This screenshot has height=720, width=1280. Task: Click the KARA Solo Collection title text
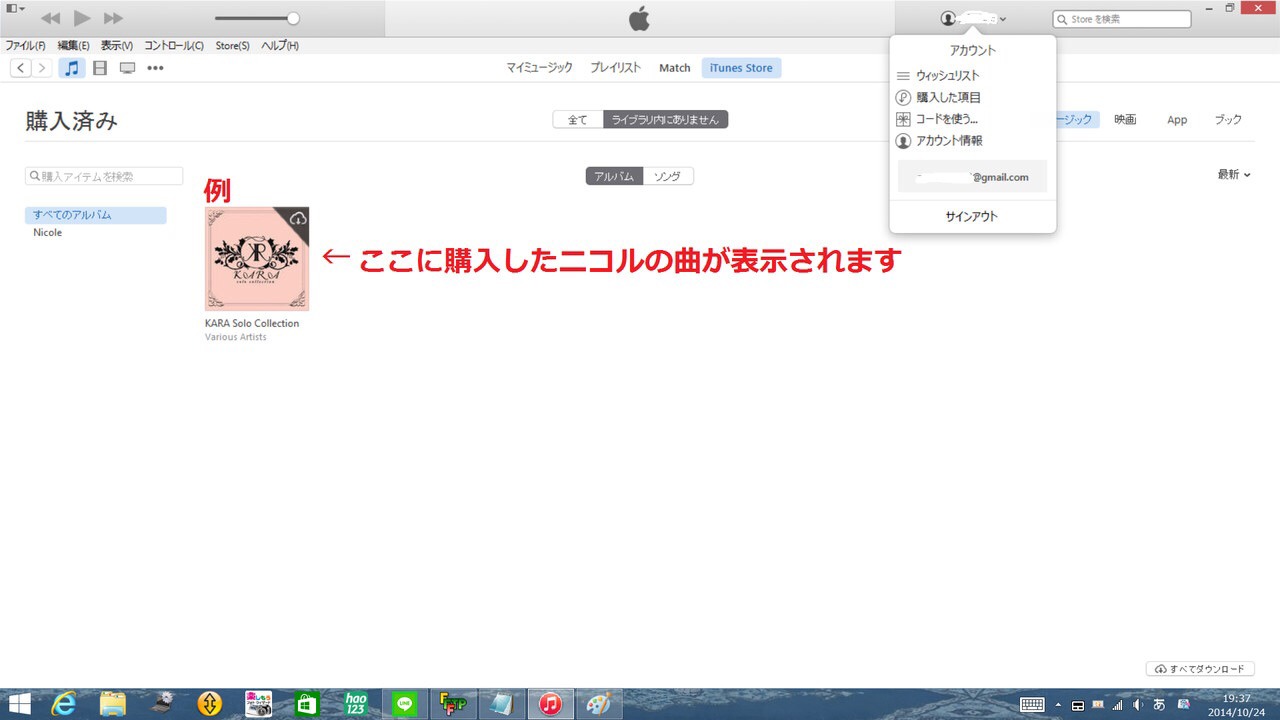[252, 323]
